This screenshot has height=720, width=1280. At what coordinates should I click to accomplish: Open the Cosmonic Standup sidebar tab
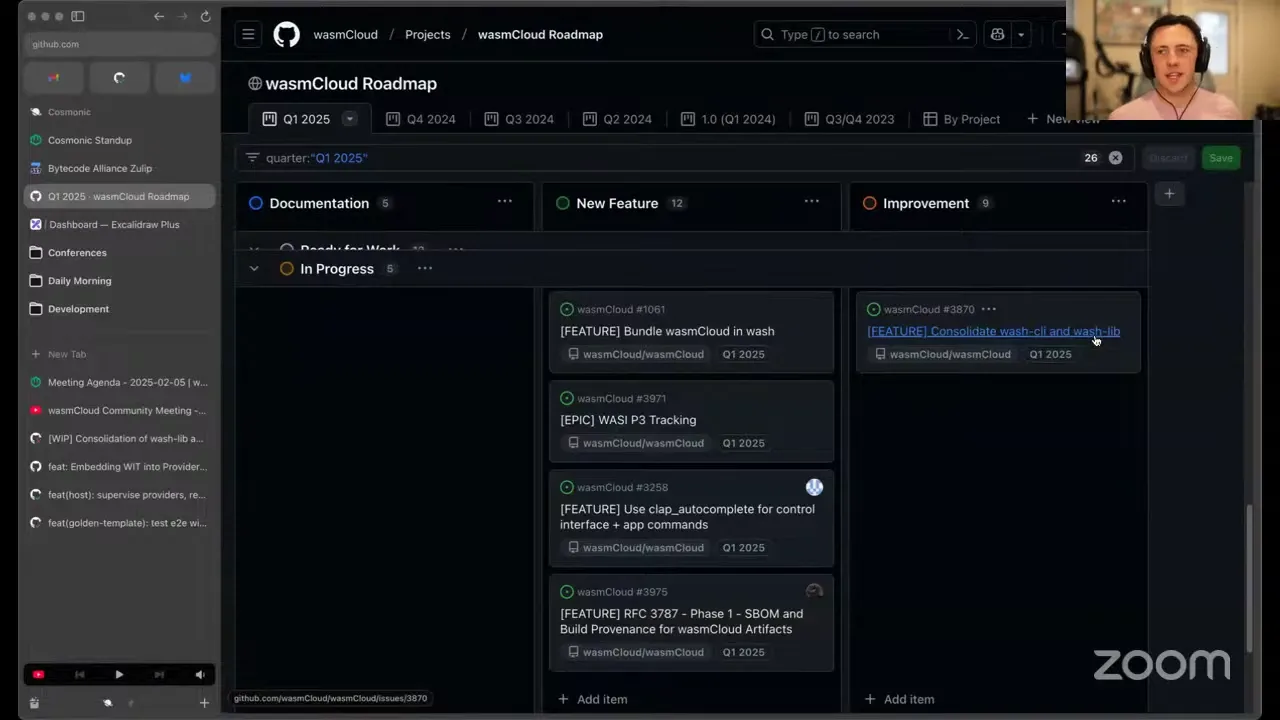point(119,140)
